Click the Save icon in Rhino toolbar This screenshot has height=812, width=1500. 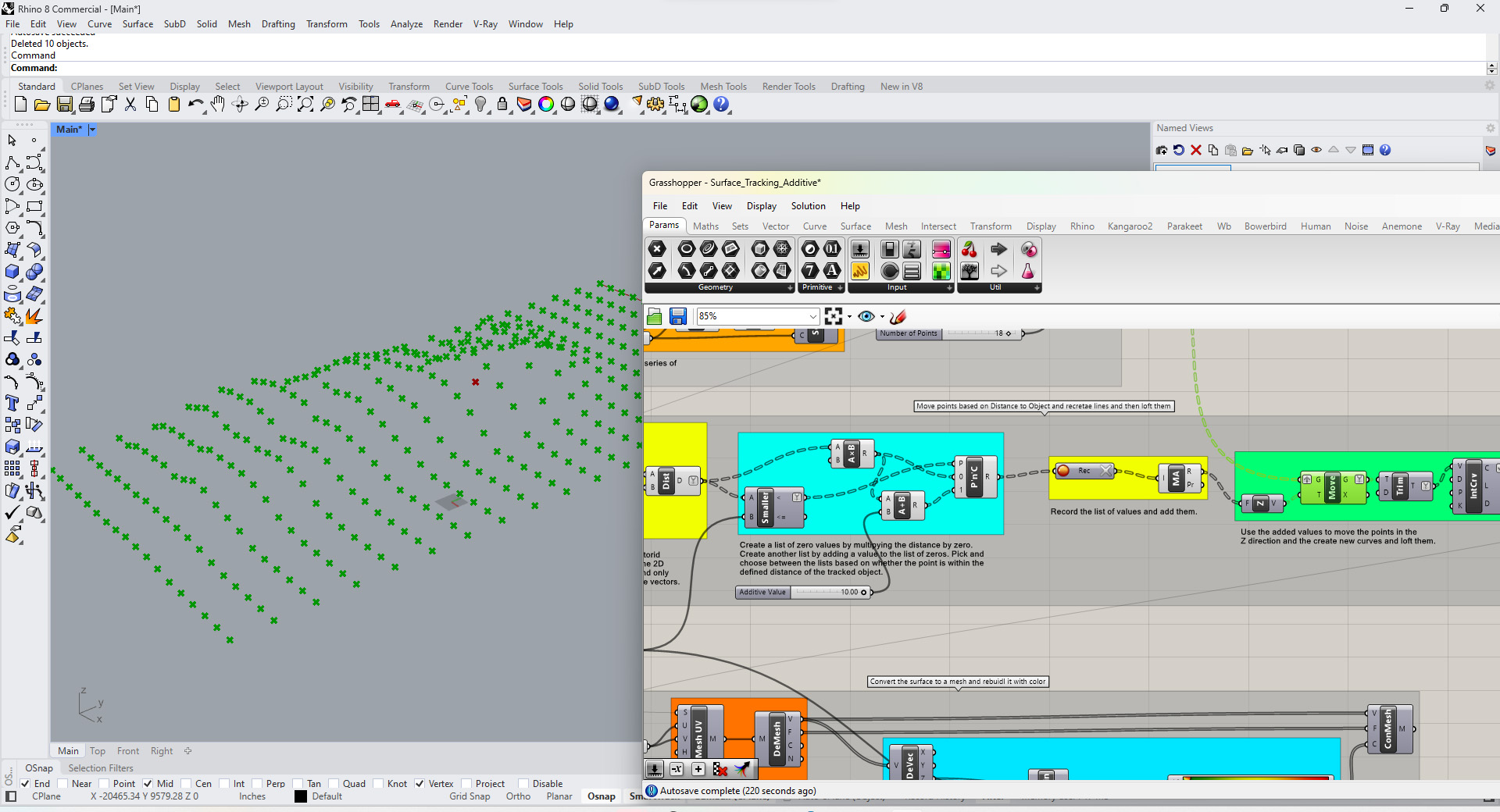coord(65,105)
